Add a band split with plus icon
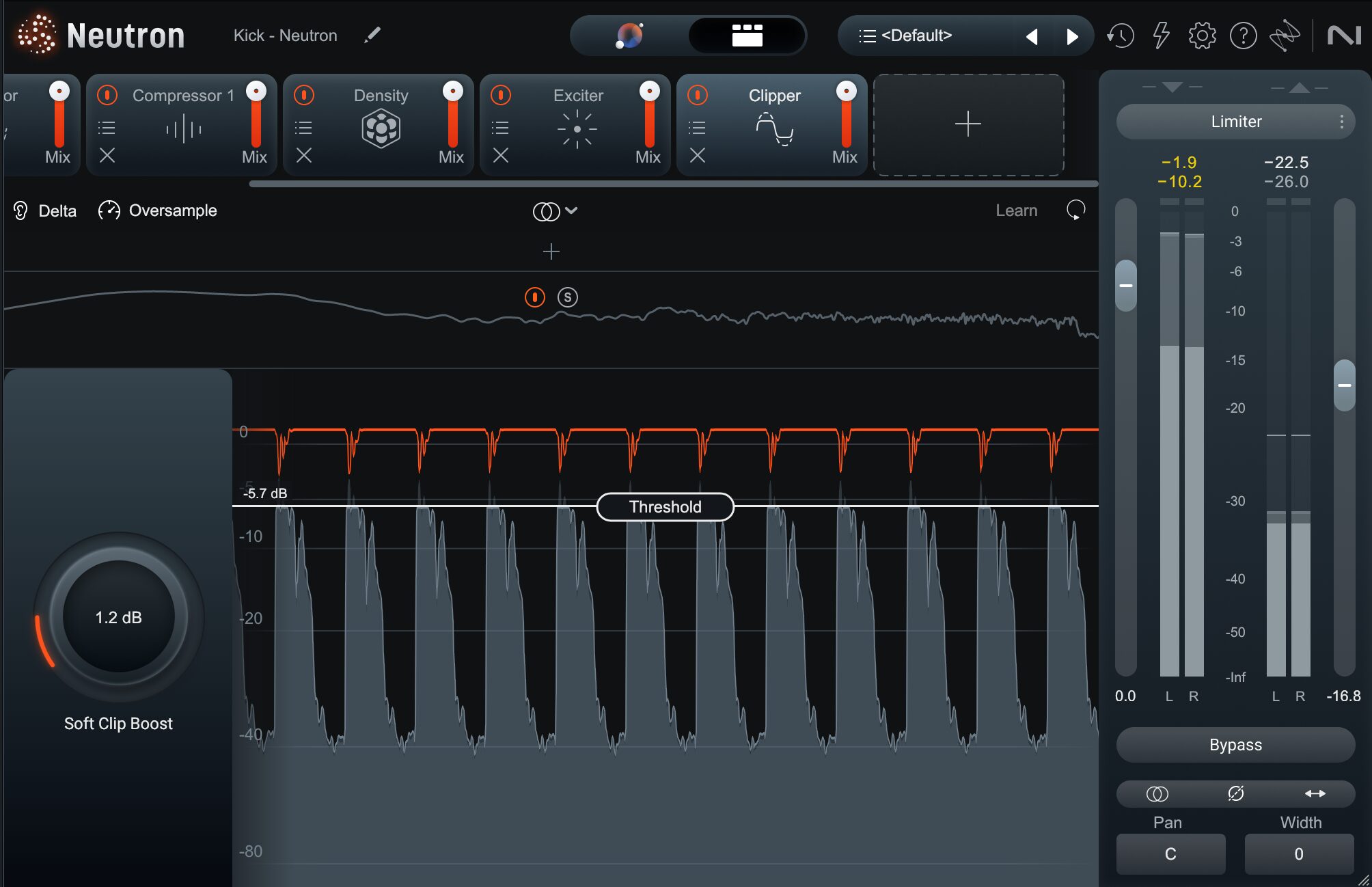This screenshot has height=887, width=1372. (551, 251)
